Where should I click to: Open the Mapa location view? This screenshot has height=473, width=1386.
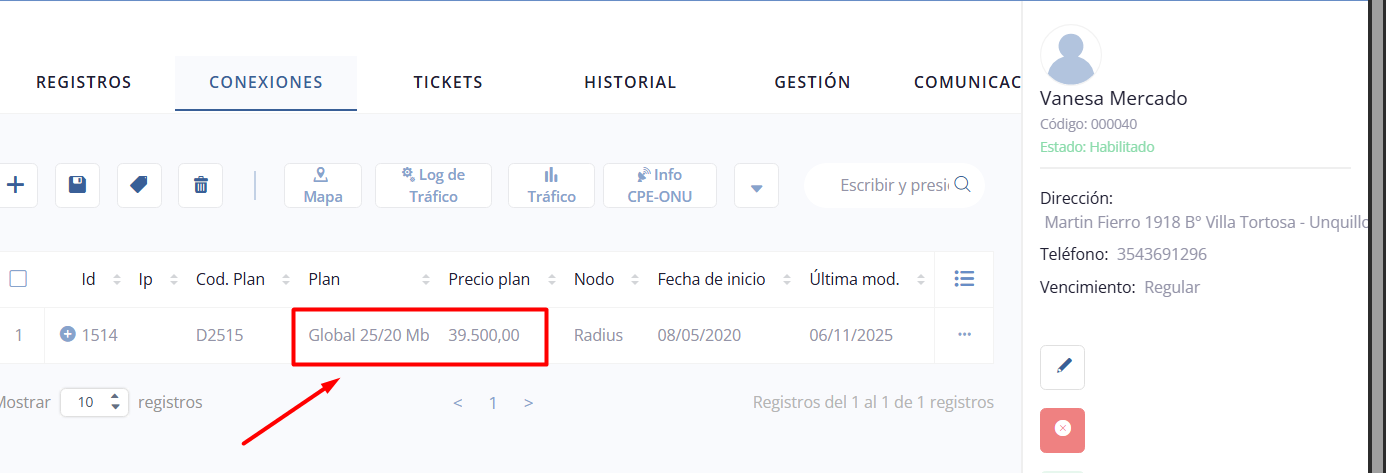click(x=322, y=185)
